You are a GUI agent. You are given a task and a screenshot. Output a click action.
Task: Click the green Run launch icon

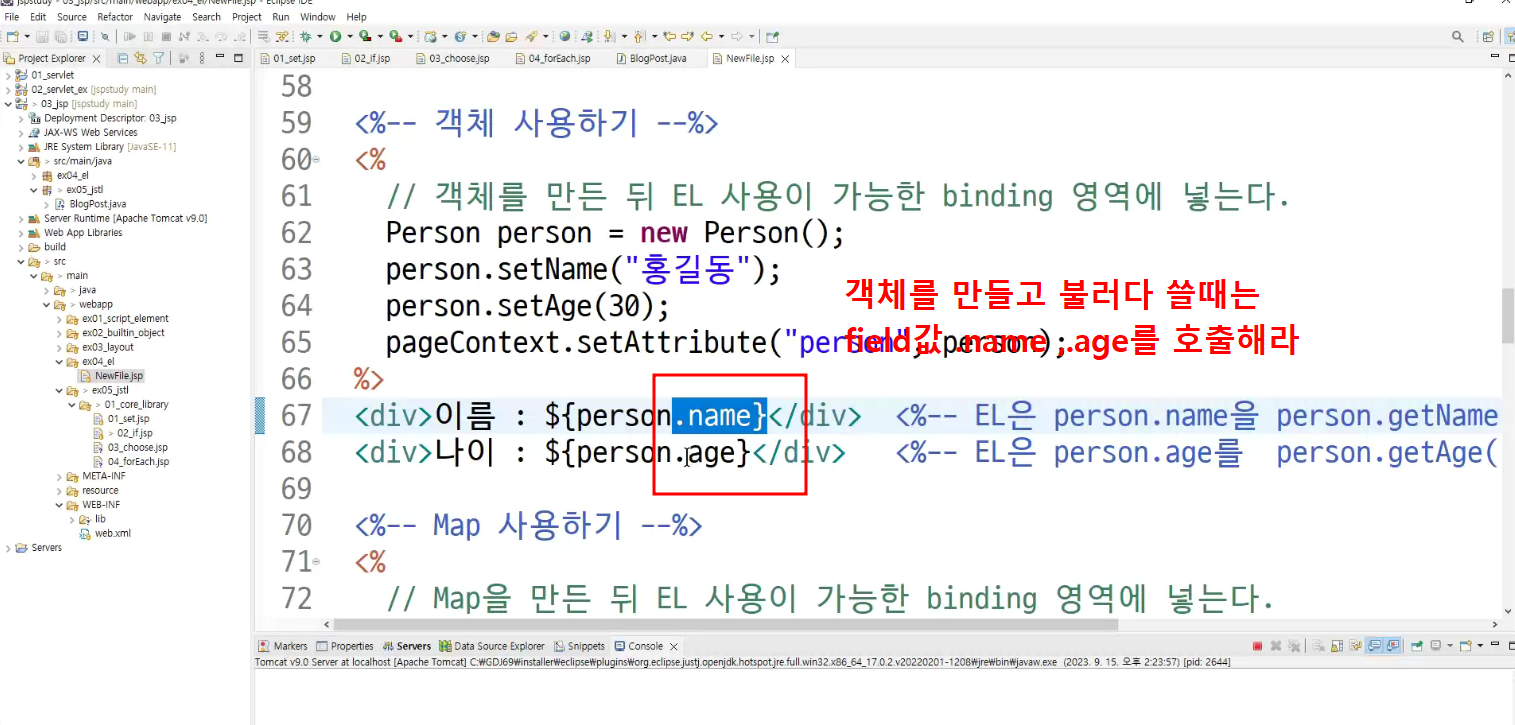click(x=335, y=36)
